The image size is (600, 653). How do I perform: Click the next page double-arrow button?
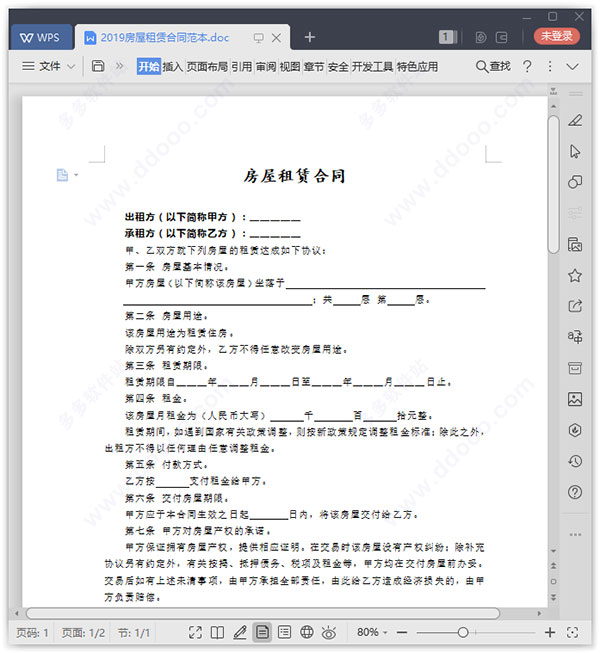(x=553, y=597)
